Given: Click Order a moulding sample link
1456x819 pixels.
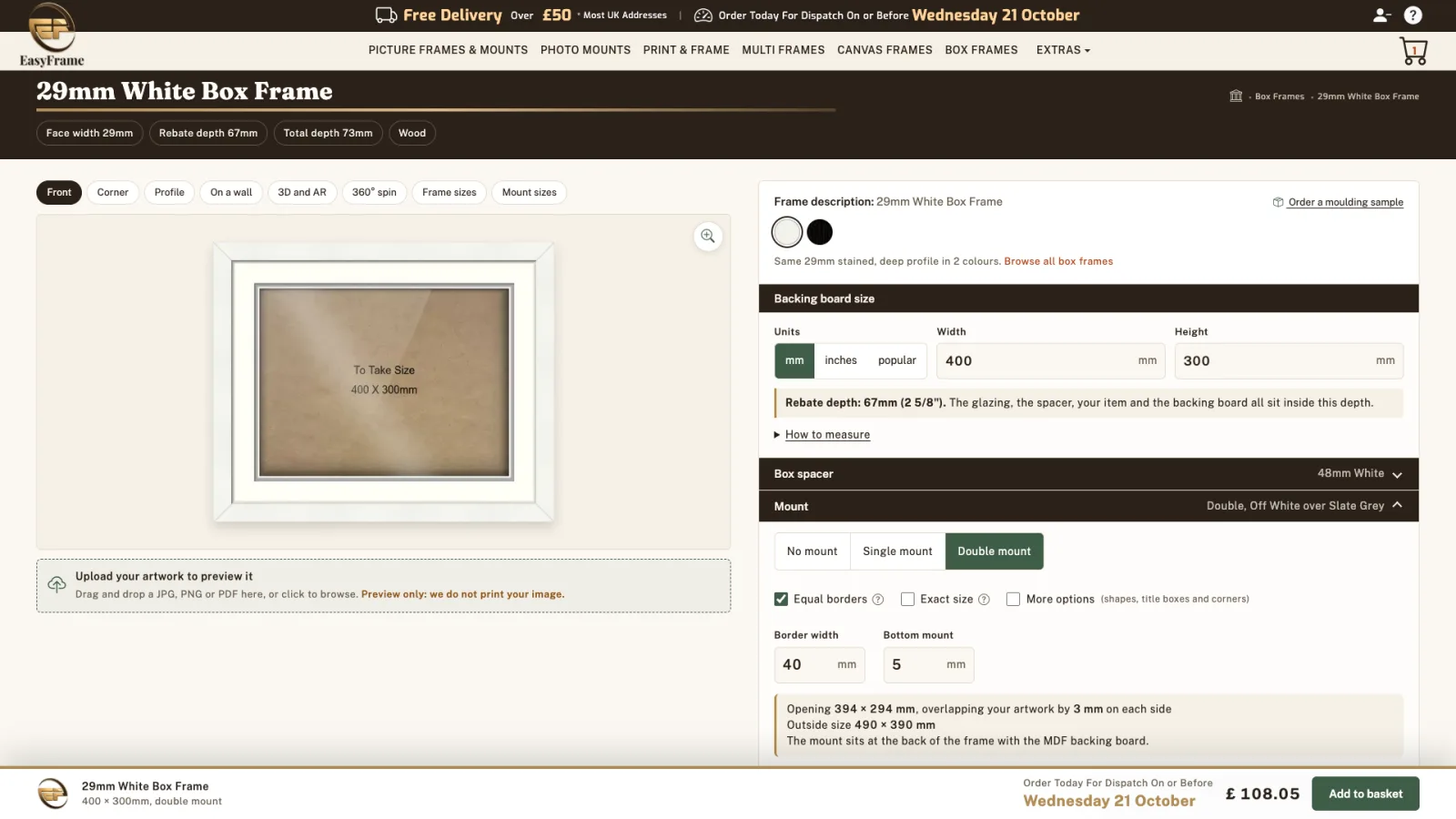Looking at the screenshot, I should 1345,202.
